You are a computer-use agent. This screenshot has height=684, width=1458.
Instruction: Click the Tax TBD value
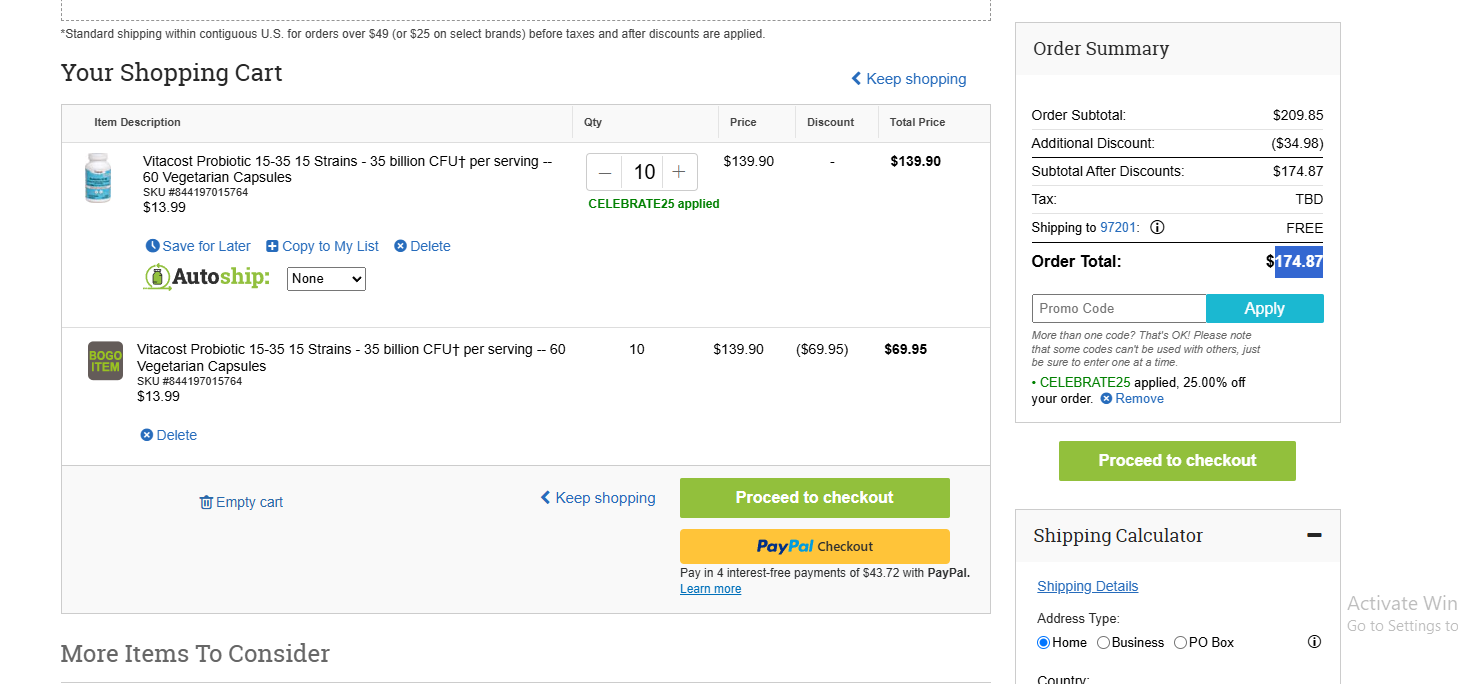(x=1310, y=199)
